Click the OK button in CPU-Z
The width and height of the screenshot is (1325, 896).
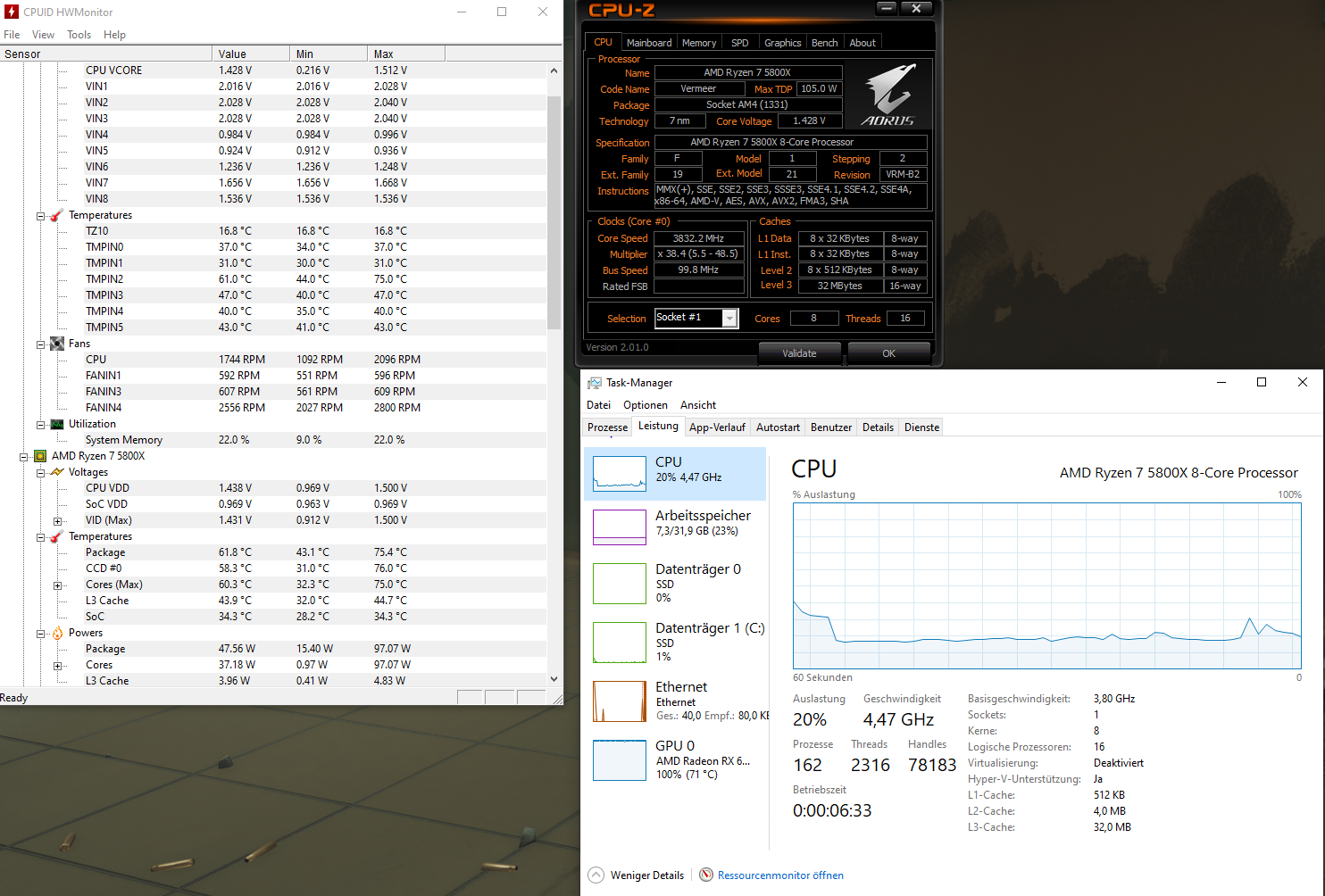click(888, 353)
